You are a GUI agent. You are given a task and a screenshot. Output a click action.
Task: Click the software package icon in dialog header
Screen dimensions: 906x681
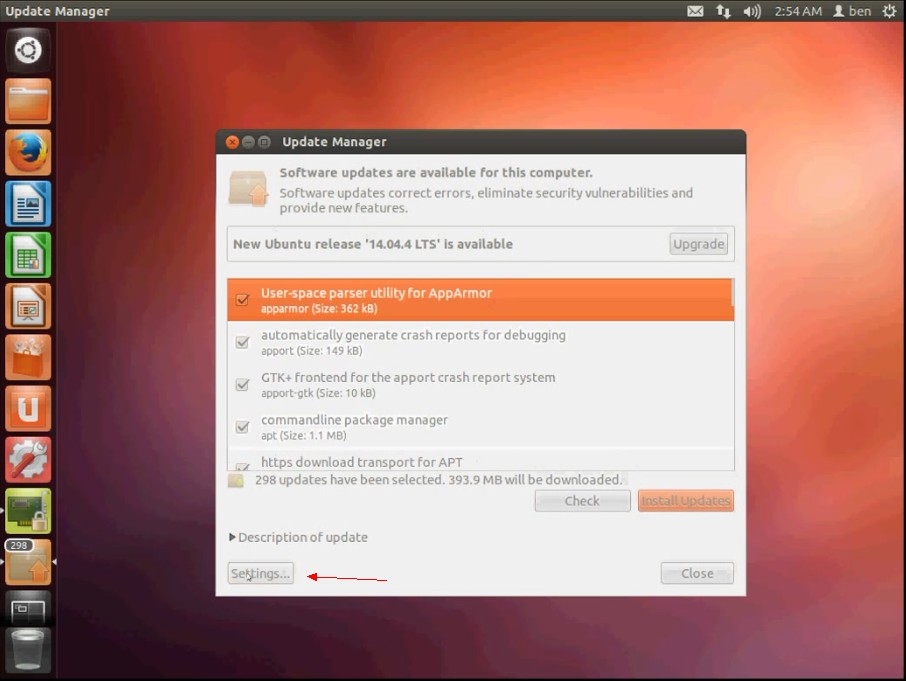248,188
